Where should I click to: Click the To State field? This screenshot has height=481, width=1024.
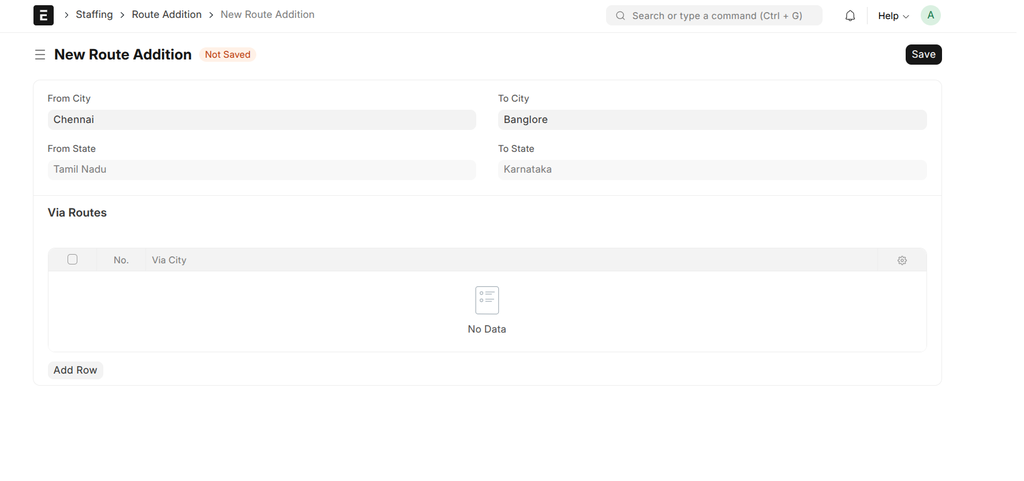pos(712,170)
